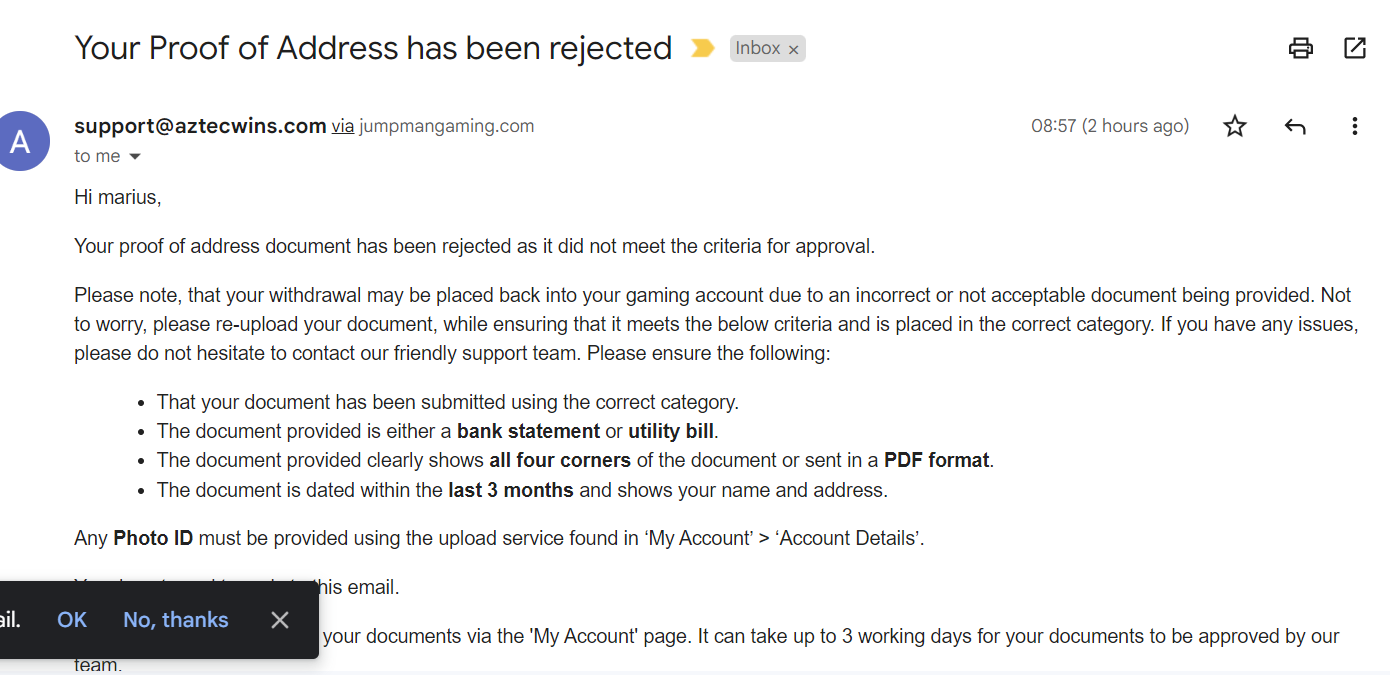Click the Inbox label chip

coord(757,48)
